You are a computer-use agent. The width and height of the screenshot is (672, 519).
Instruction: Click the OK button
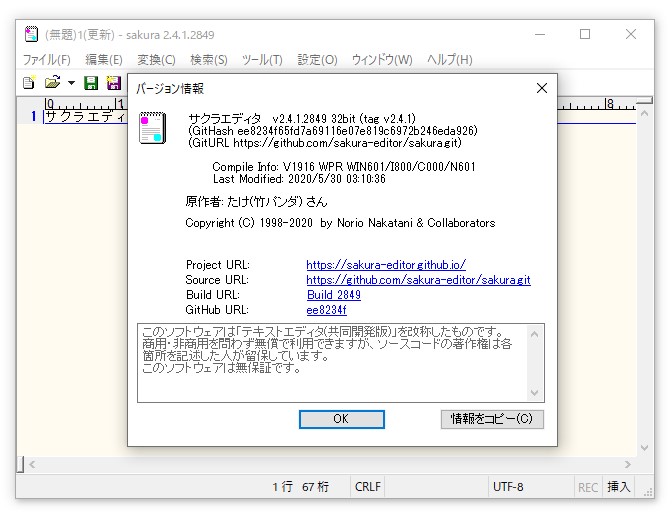point(342,419)
